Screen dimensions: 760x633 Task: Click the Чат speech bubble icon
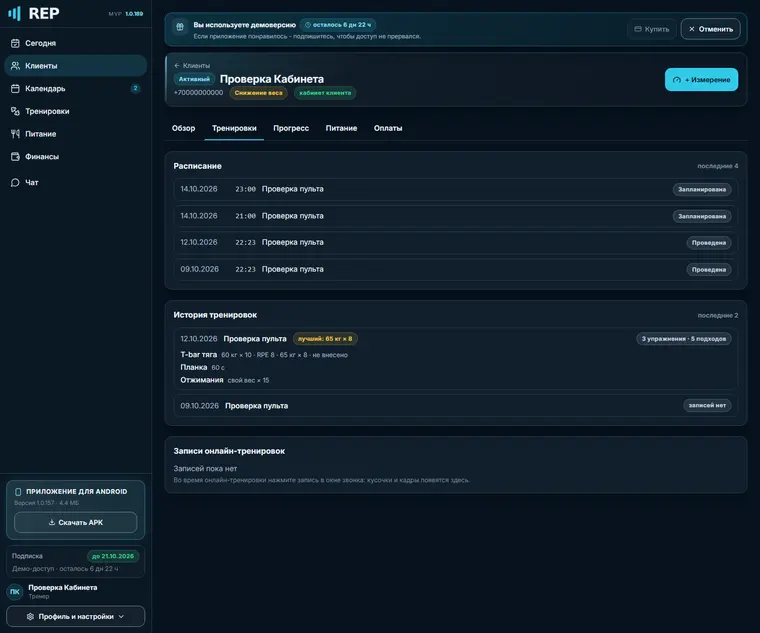point(16,182)
